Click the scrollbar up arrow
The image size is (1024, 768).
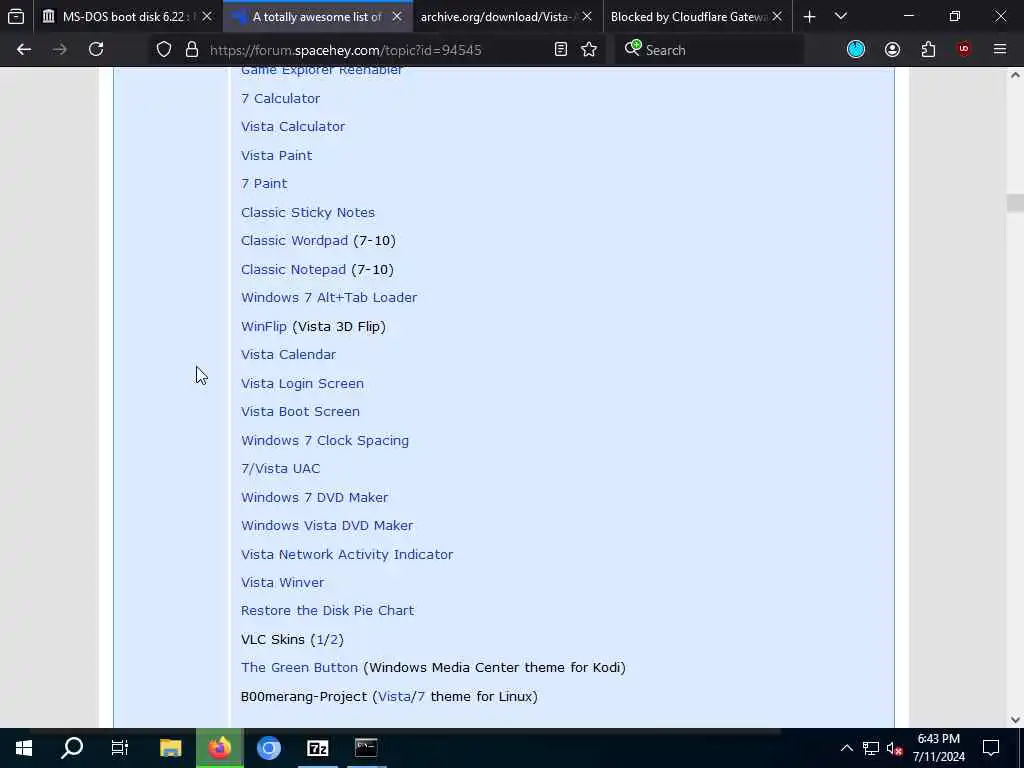pos(1015,75)
